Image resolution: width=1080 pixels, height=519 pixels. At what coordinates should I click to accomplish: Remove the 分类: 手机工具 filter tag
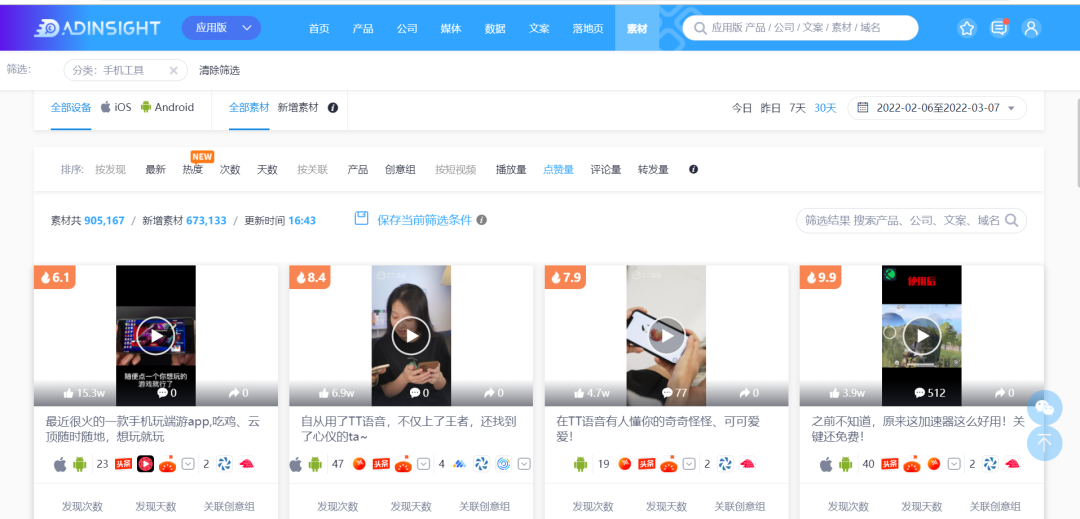[173, 70]
